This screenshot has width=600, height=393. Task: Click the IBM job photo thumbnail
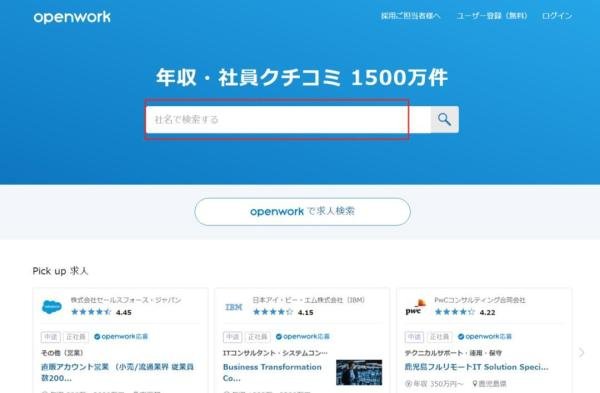359,372
